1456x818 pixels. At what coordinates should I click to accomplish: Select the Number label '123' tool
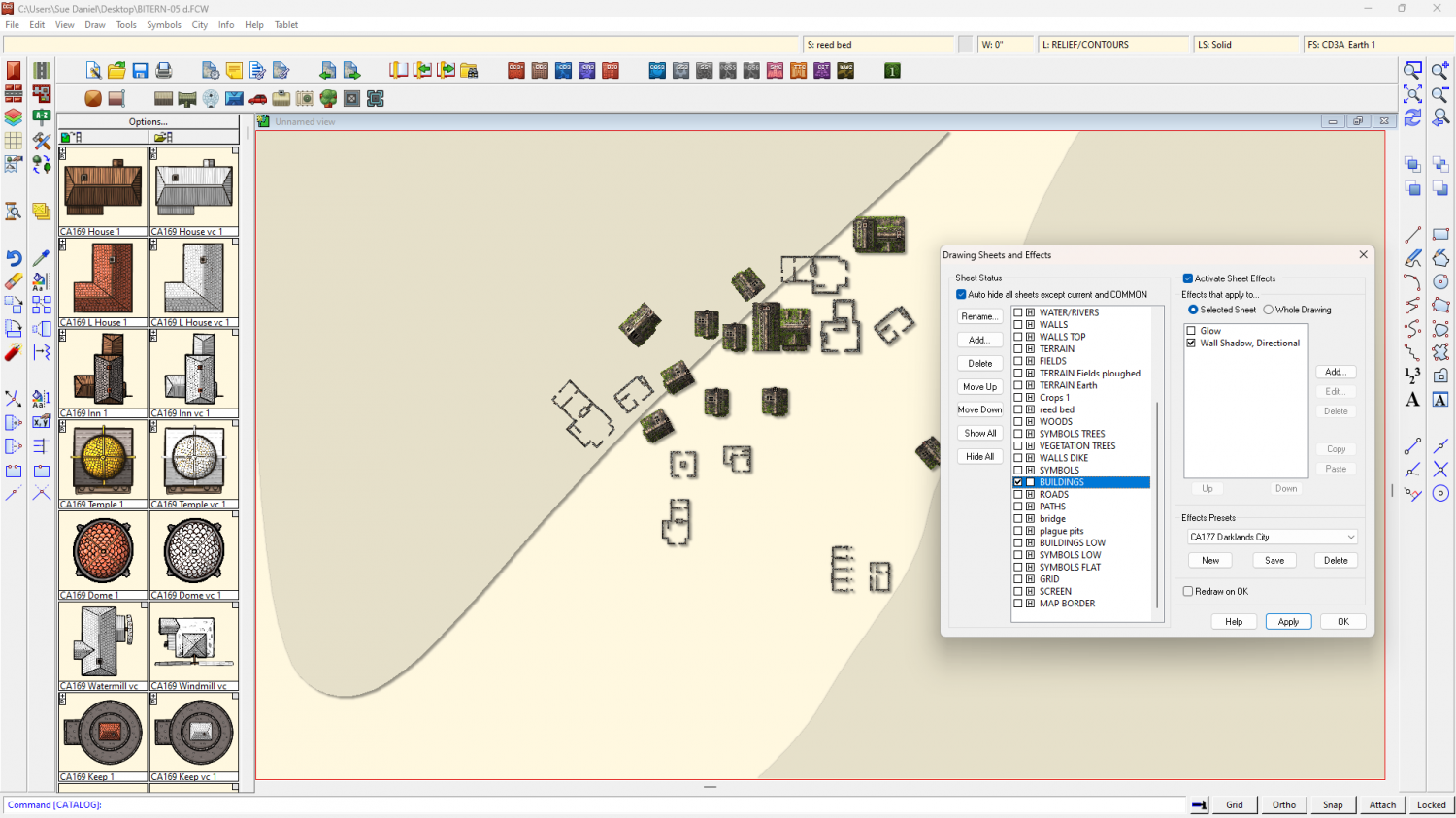click(1413, 376)
